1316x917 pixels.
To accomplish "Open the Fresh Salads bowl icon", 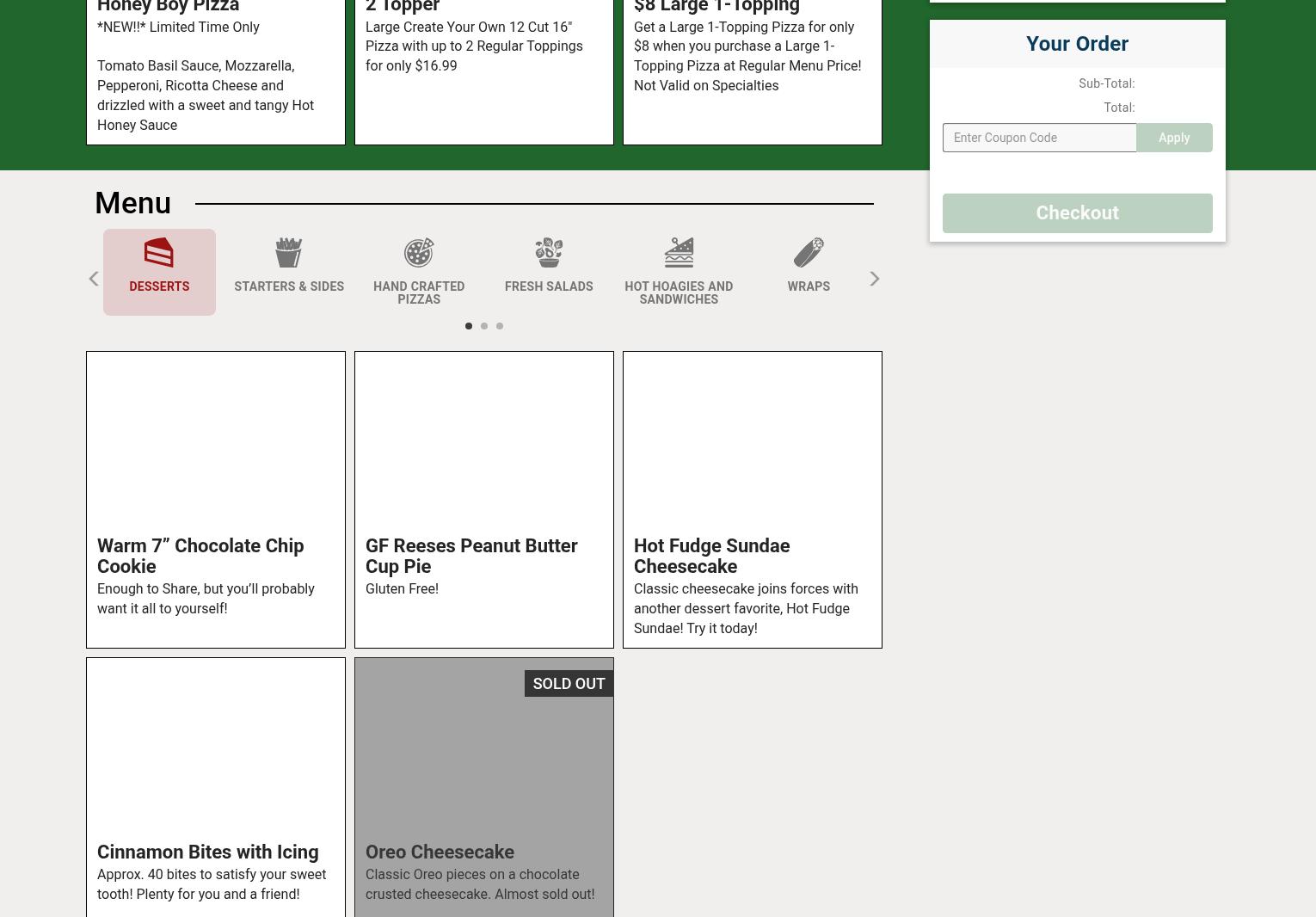I will coord(548,253).
